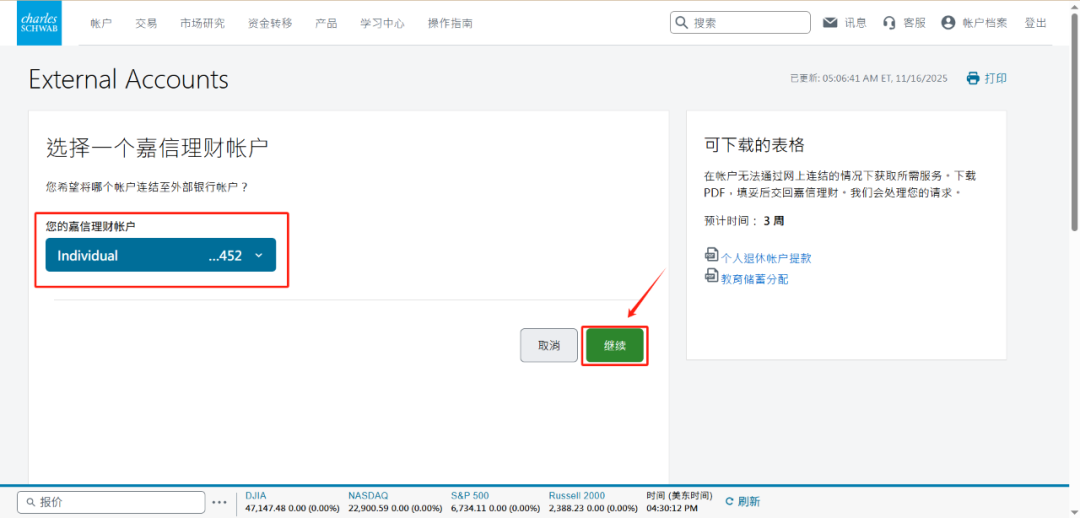The height and width of the screenshot is (518, 1080).
Task: Click the PDF icon beside 个人退休帐户提款
Action: [x=712, y=256]
